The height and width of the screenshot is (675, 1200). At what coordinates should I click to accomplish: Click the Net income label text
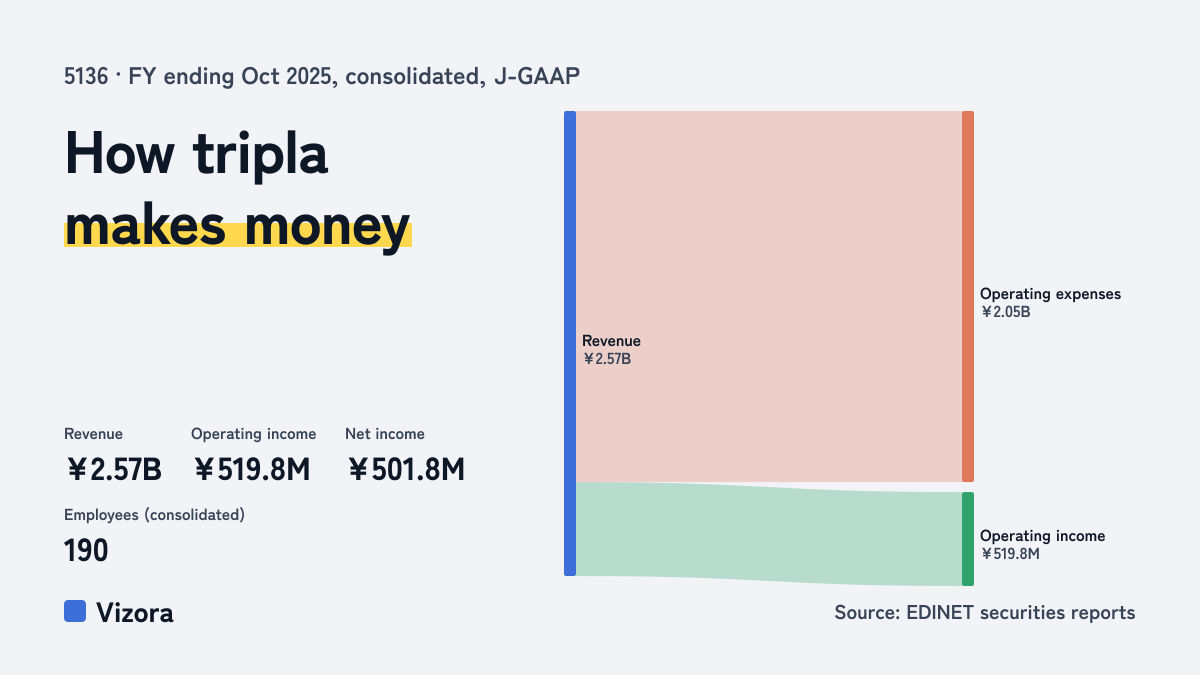pyautogui.click(x=385, y=434)
